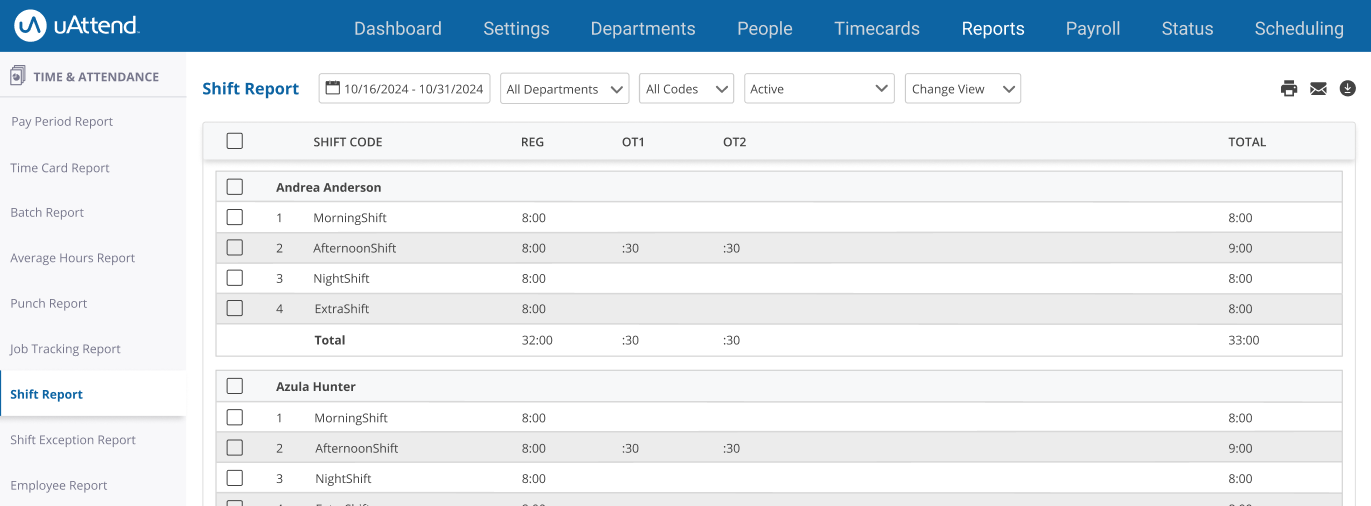Viewport: 1371px width, 506px height.
Task: Print the shift report
Action: coord(1289,88)
